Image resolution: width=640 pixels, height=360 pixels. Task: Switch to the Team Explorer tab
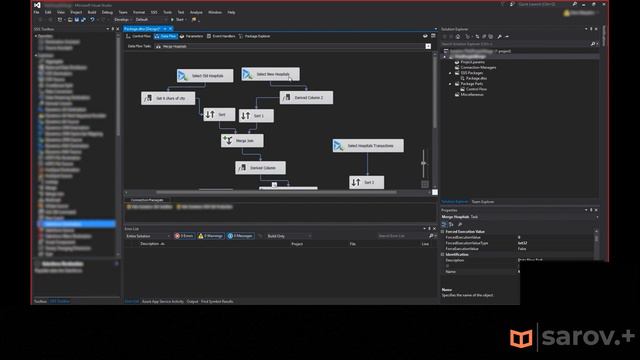(483, 202)
